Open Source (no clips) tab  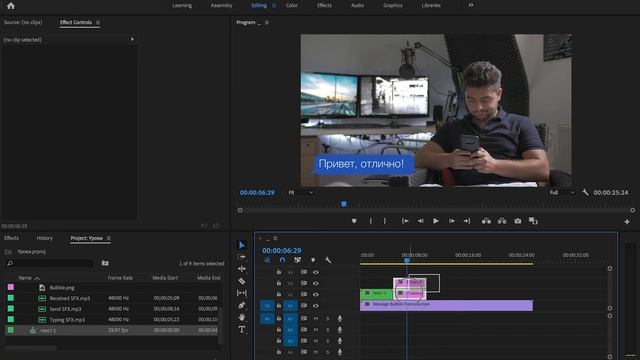(23, 22)
